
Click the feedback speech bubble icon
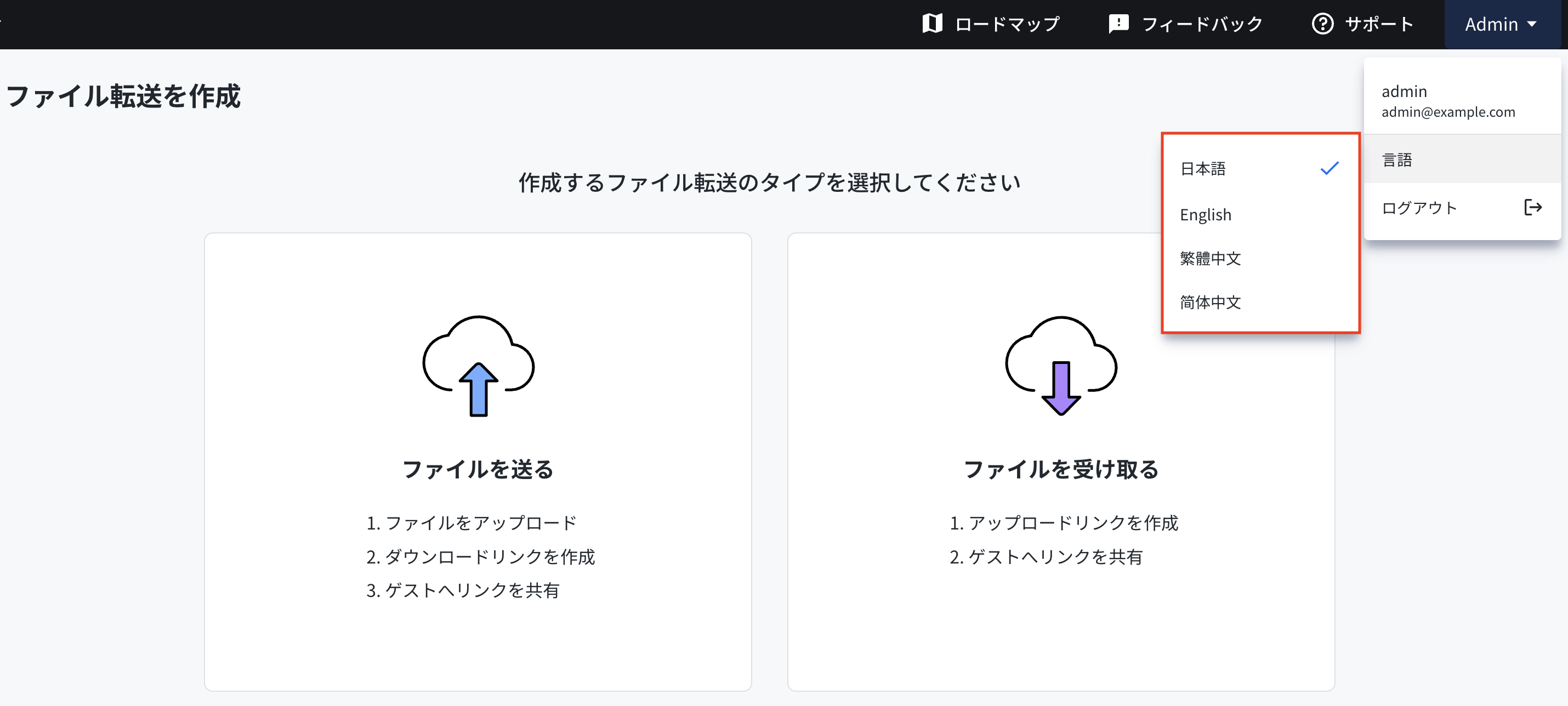pyautogui.click(x=1119, y=24)
